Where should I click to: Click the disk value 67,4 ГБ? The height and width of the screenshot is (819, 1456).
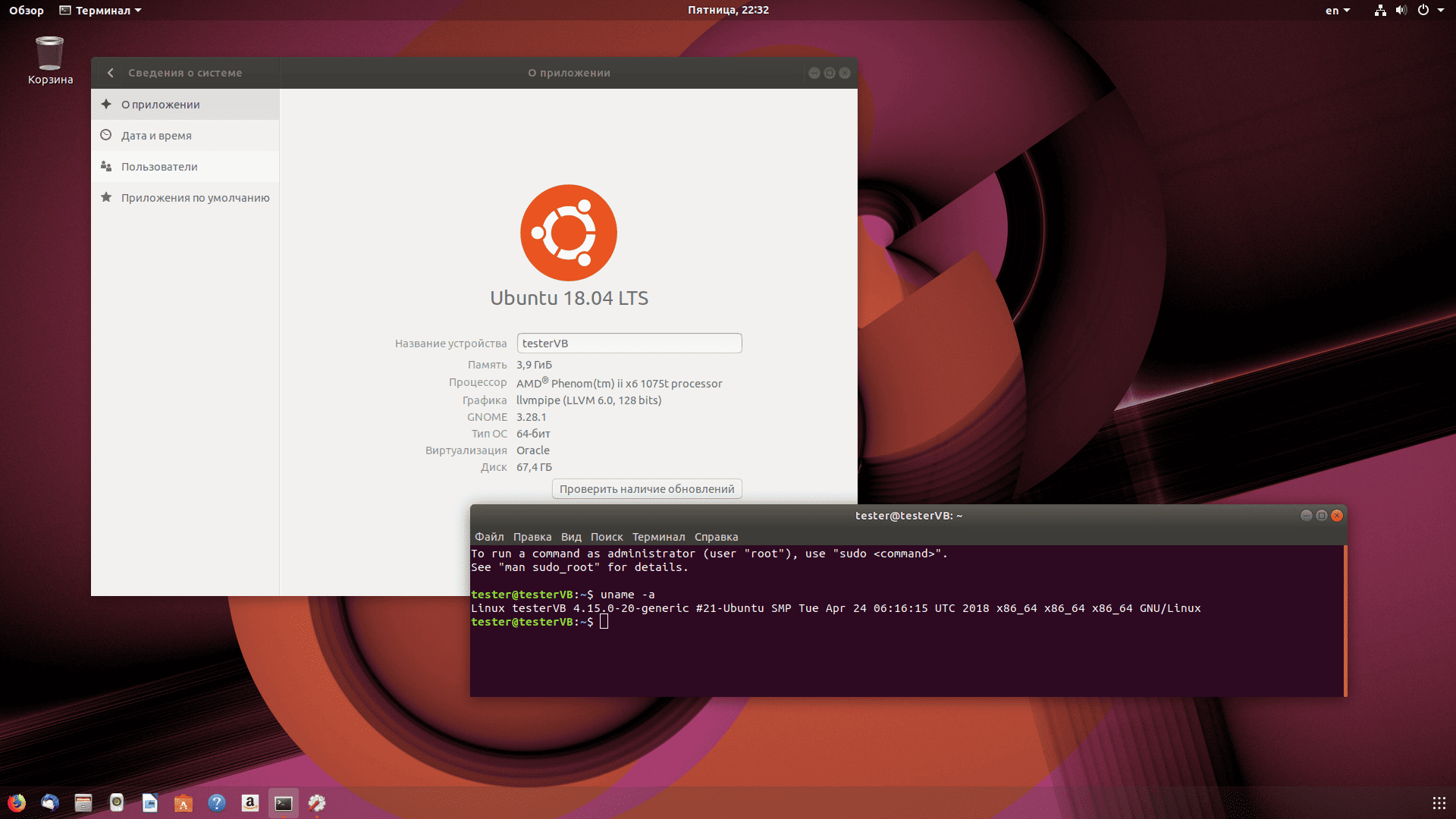click(x=534, y=467)
